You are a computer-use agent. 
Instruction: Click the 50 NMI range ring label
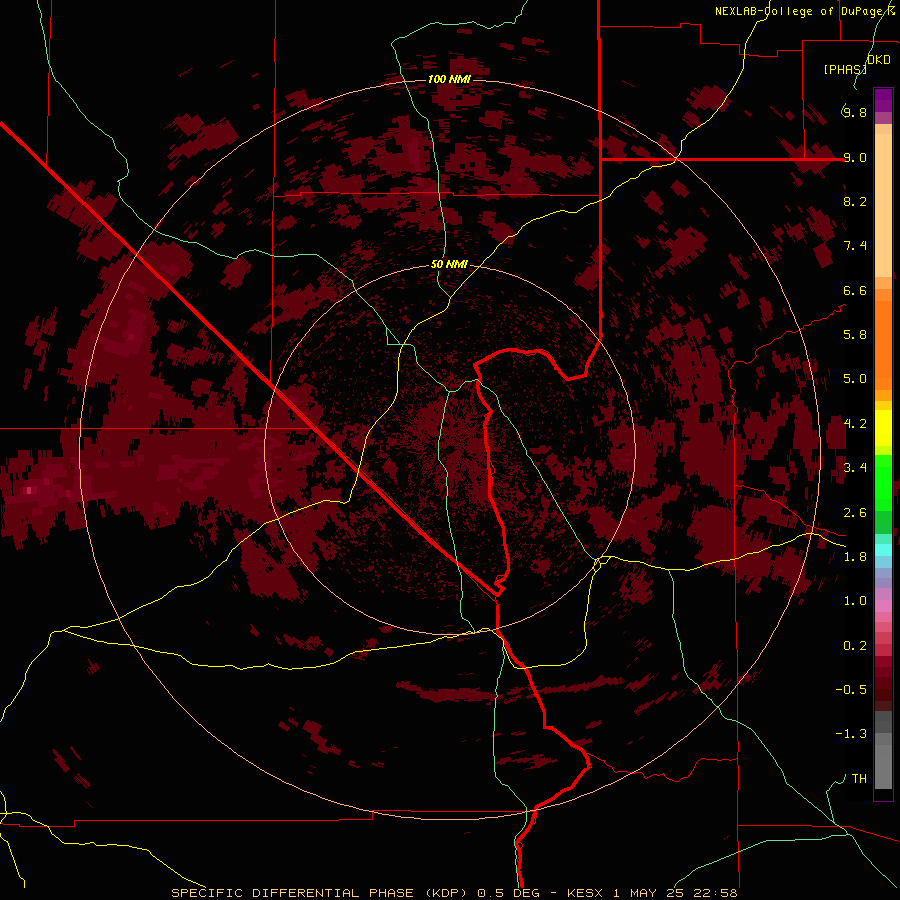point(449,264)
